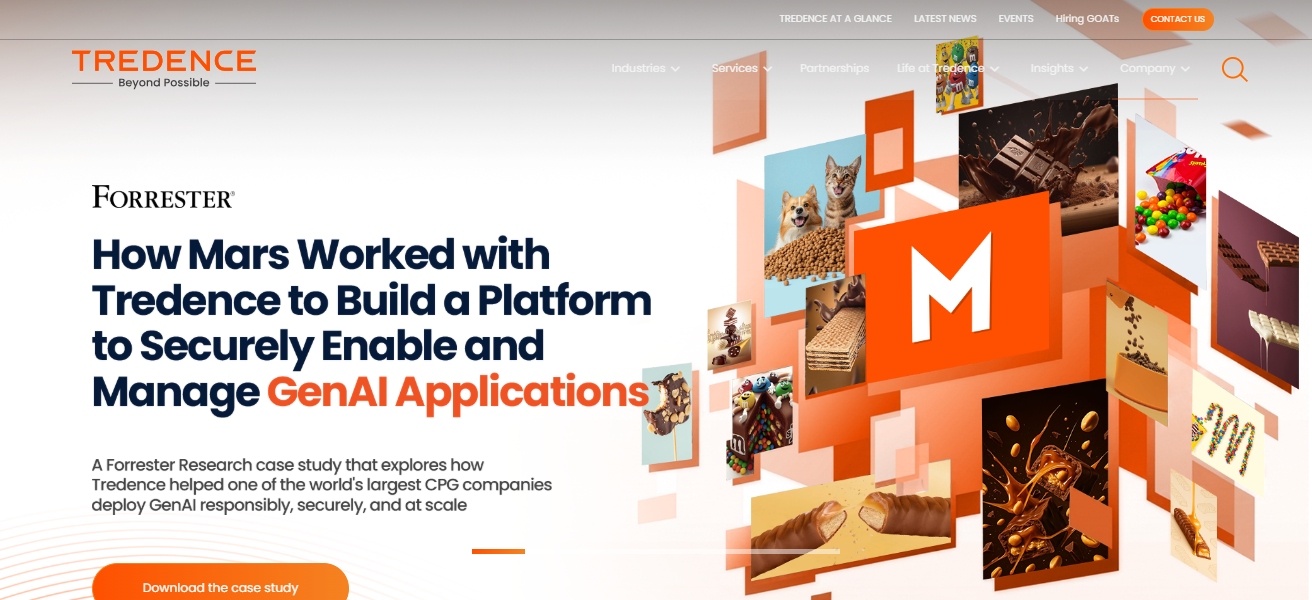
Task: Expand the Industries dropdown menu
Action: [x=645, y=68]
